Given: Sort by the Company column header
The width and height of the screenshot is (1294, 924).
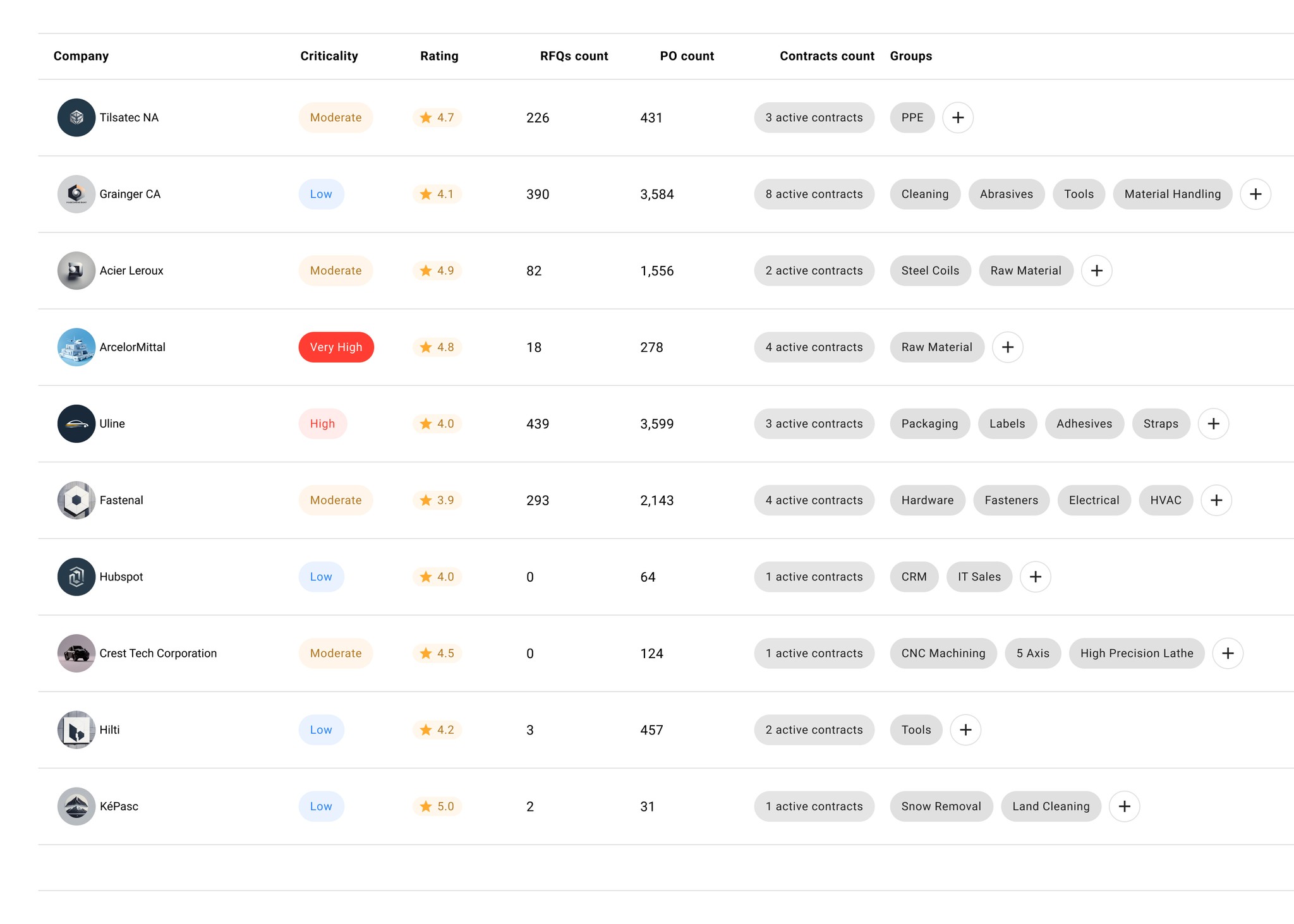Looking at the screenshot, I should pos(81,56).
